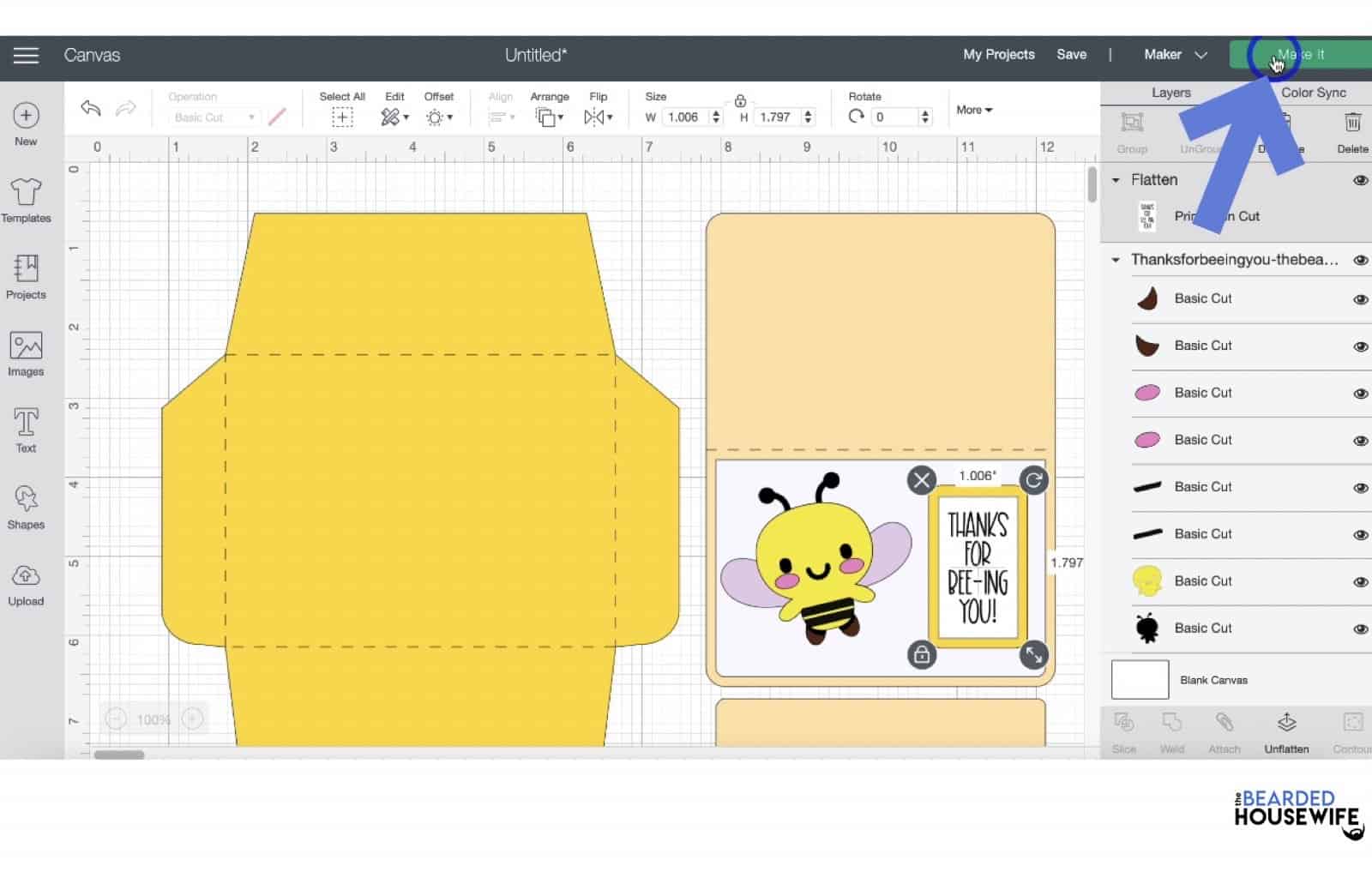Open the hamburger main menu

coord(26,56)
